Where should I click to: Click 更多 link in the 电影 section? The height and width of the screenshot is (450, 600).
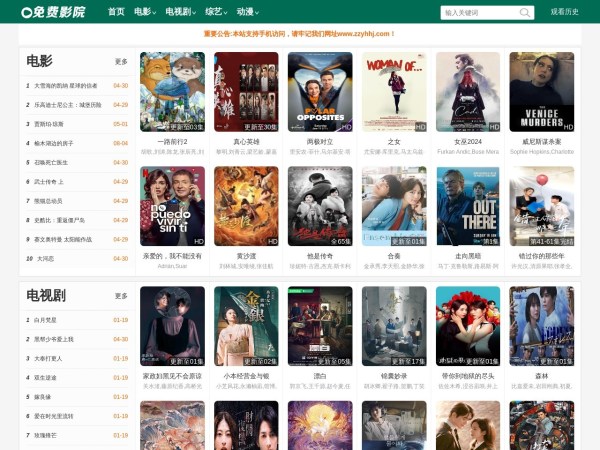121,62
